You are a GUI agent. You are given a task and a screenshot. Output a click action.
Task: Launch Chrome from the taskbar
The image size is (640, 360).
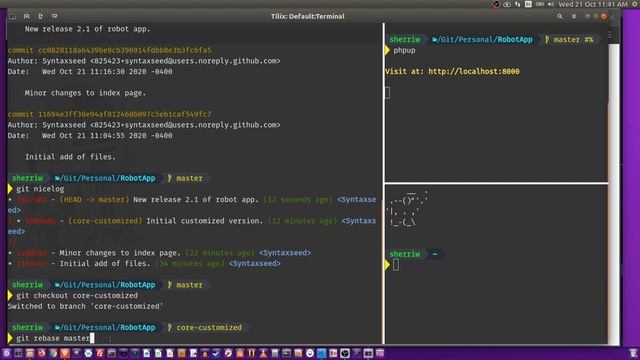(x=53, y=353)
